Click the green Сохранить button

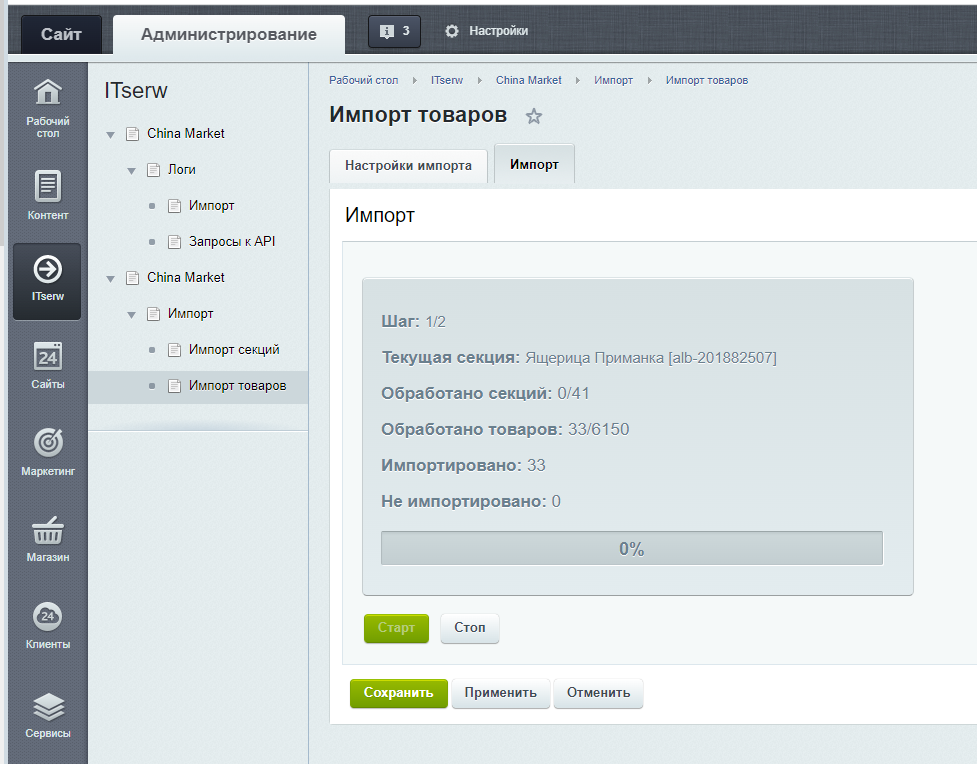[x=398, y=693]
